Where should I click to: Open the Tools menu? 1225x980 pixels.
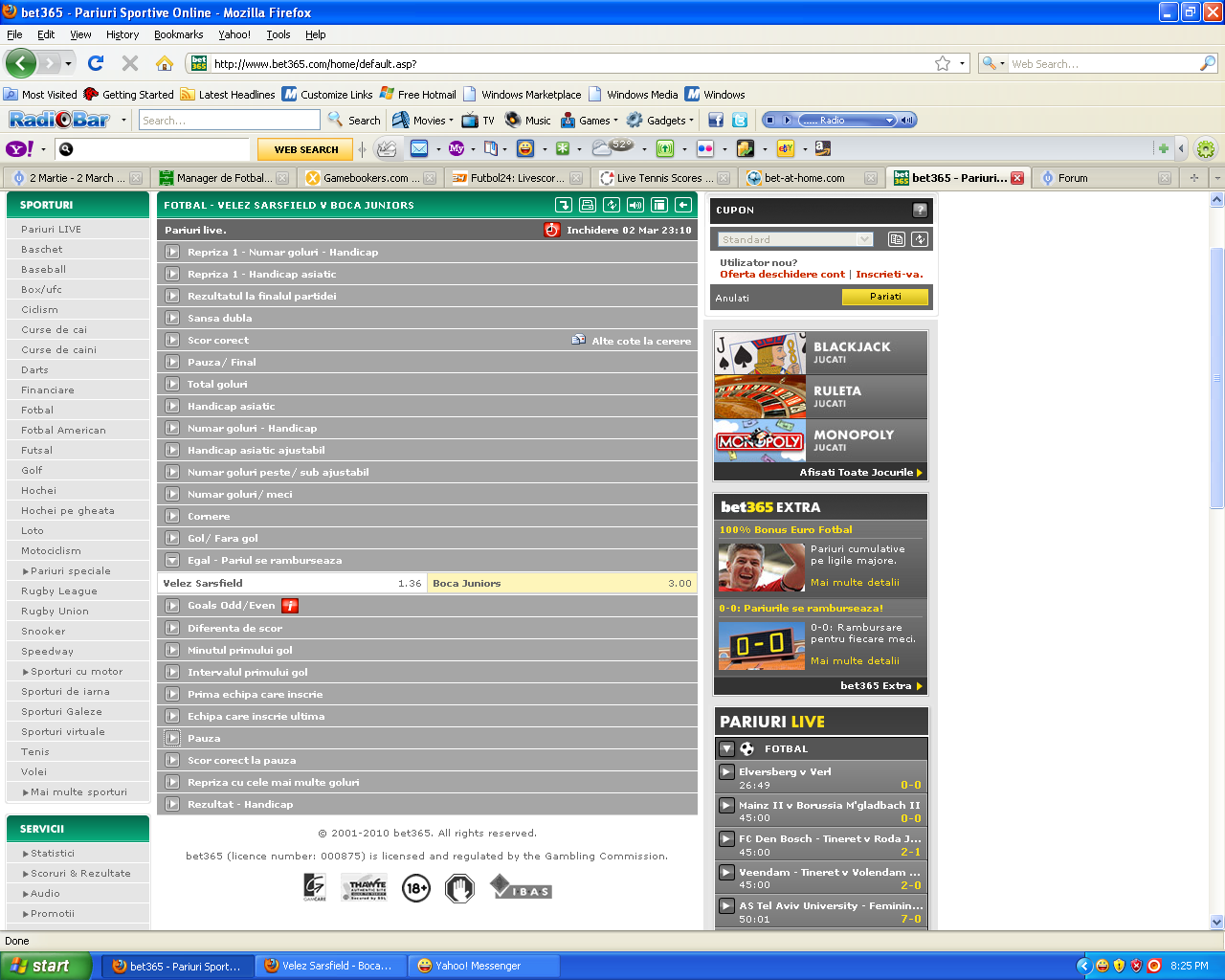click(x=278, y=34)
